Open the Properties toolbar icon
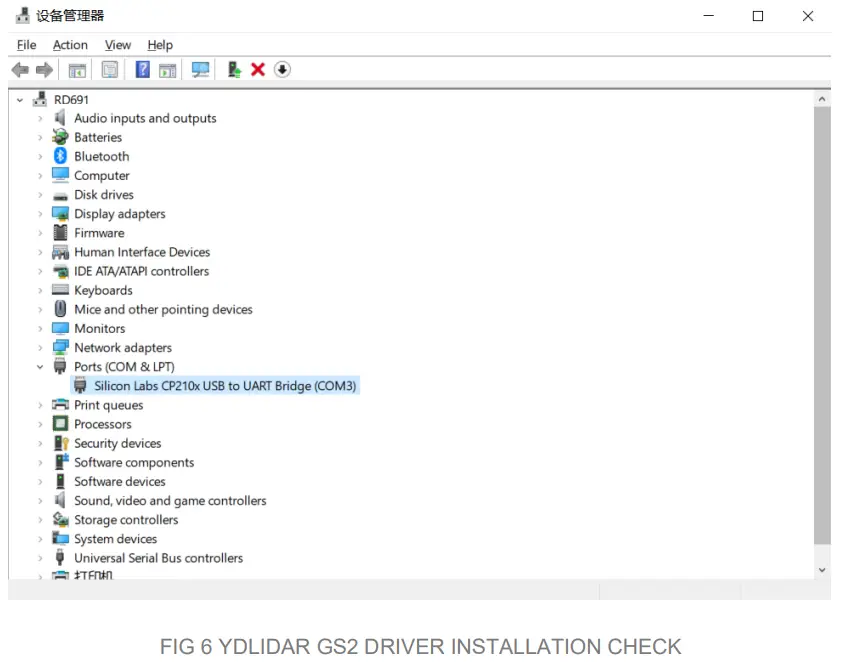 [109, 69]
